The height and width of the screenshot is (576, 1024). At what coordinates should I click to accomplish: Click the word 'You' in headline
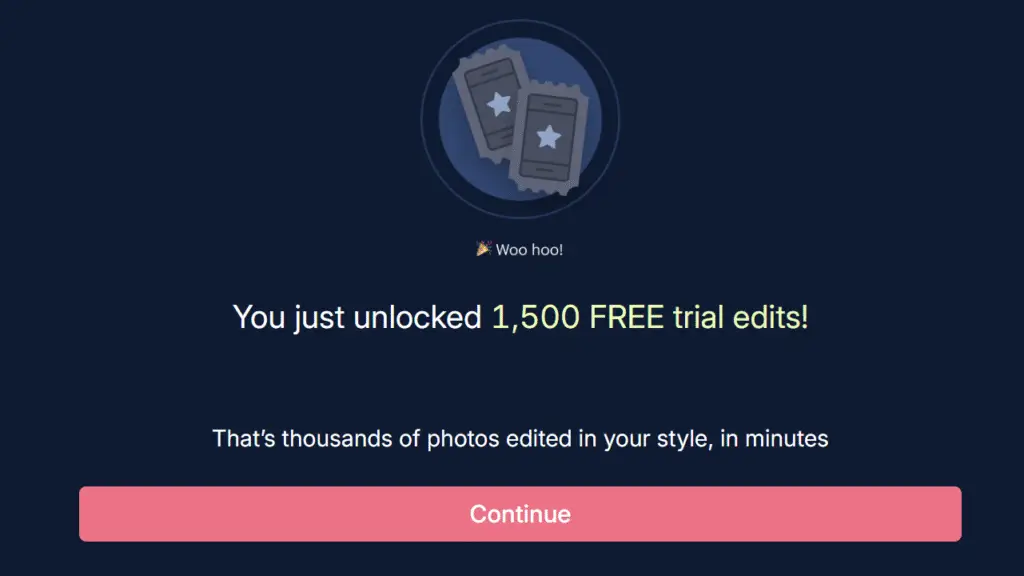point(259,317)
